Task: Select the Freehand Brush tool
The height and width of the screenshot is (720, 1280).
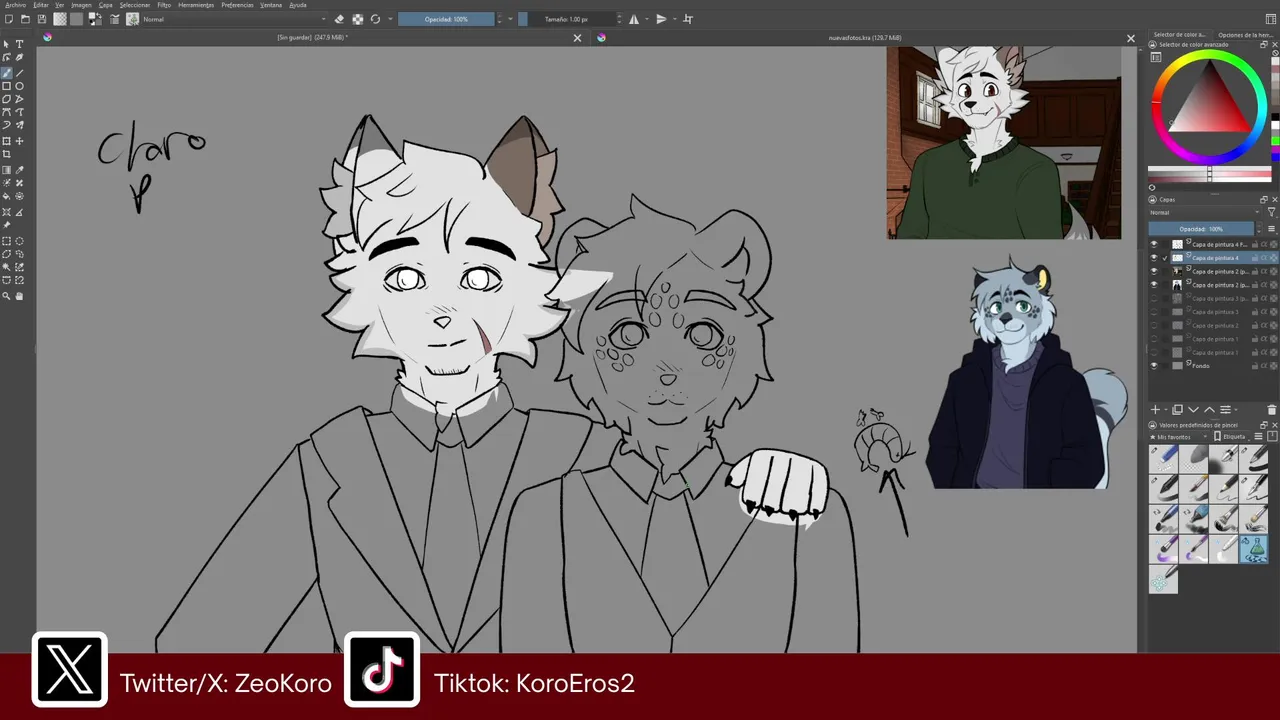Action: click(x=6, y=73)
